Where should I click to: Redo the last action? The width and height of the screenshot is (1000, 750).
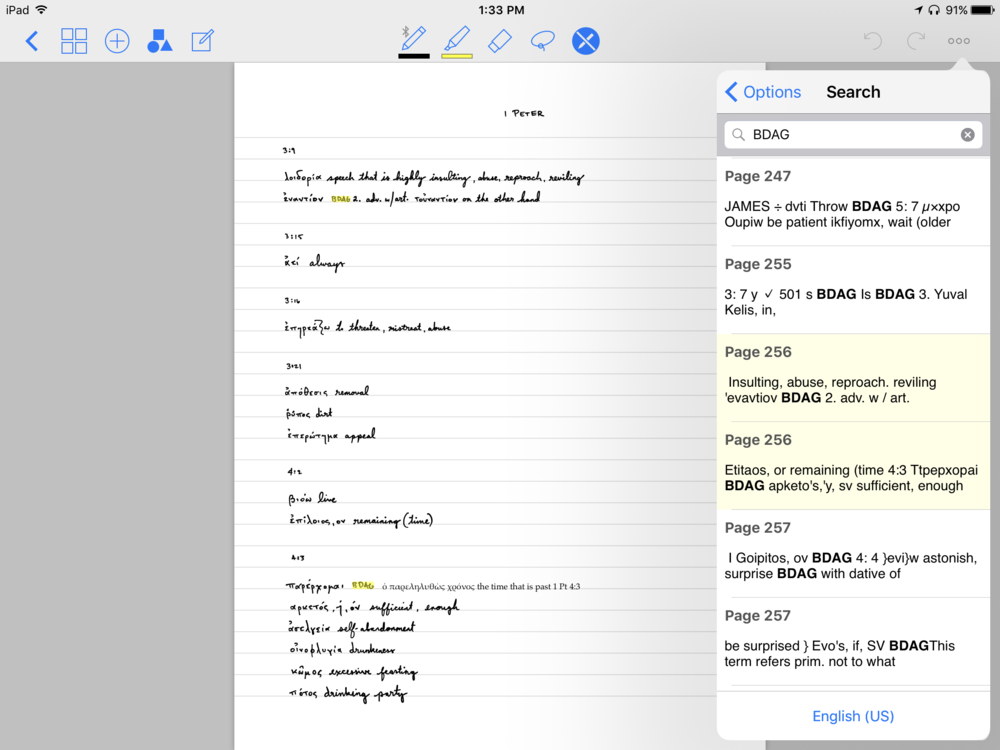[915, 41]
